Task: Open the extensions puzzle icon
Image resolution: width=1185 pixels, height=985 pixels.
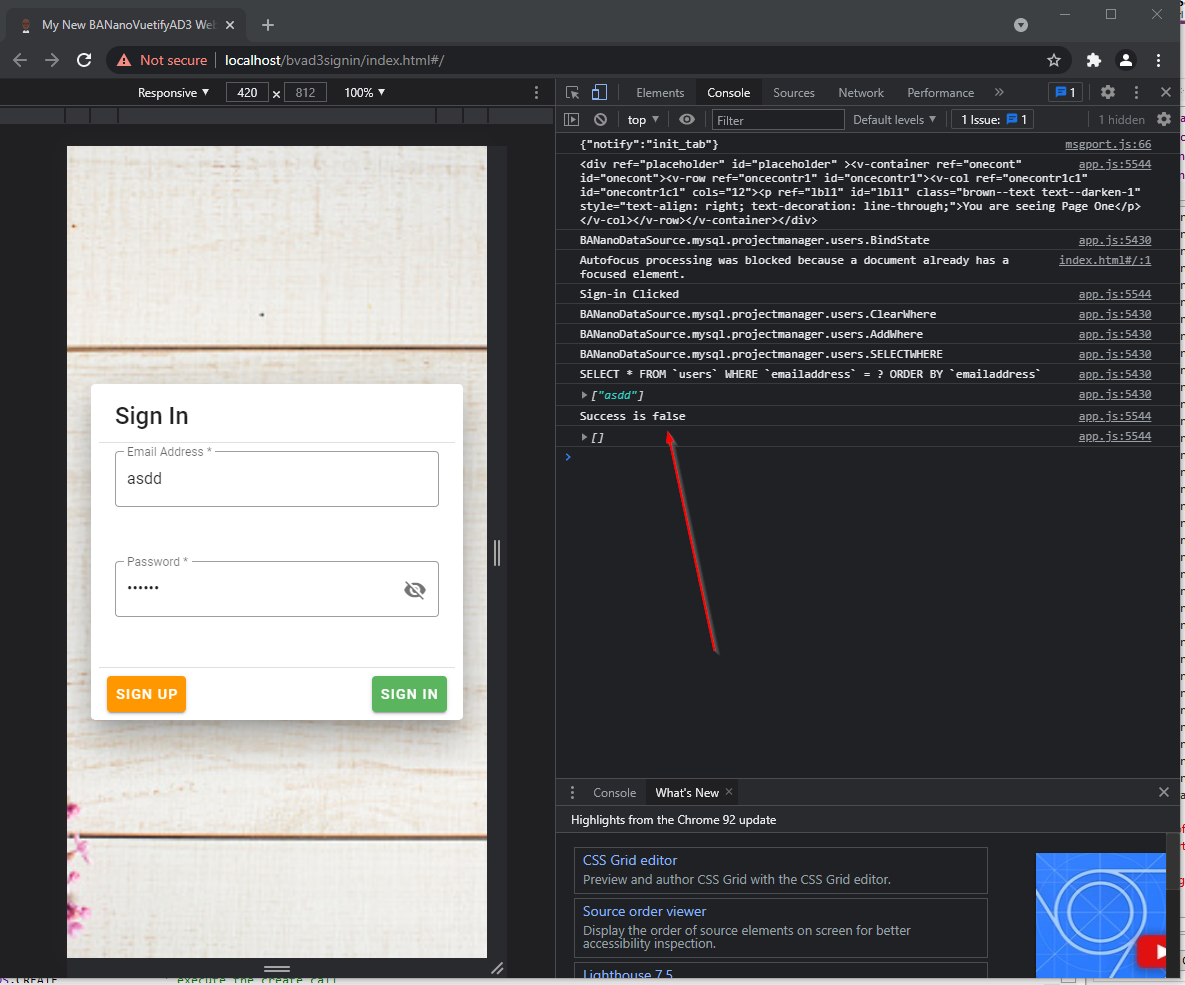Action: pyautogui.click(x=1094, y=60)
